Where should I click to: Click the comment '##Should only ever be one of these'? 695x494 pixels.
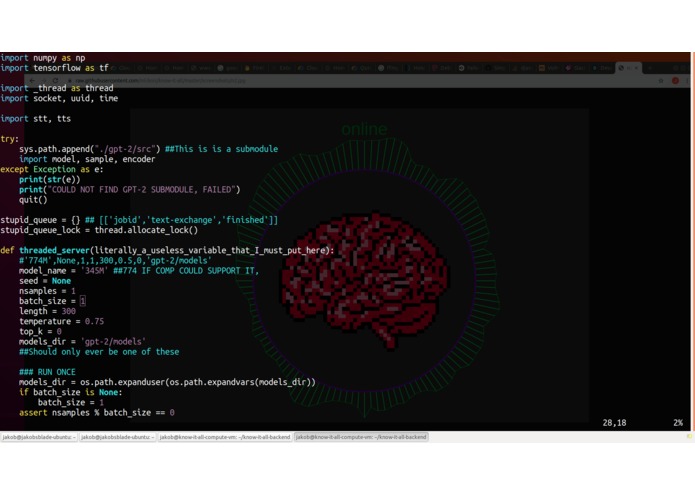tap(99, 352)
